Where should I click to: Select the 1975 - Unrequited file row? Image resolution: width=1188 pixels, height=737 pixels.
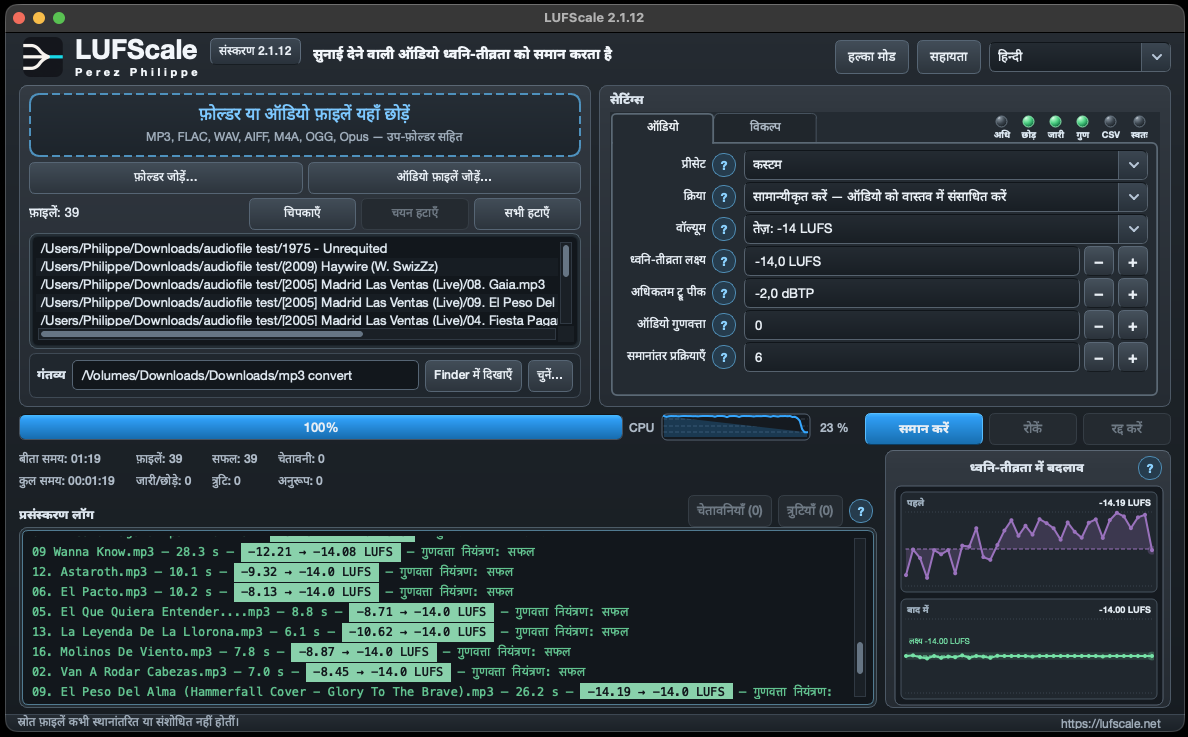(x=300, y=248)
